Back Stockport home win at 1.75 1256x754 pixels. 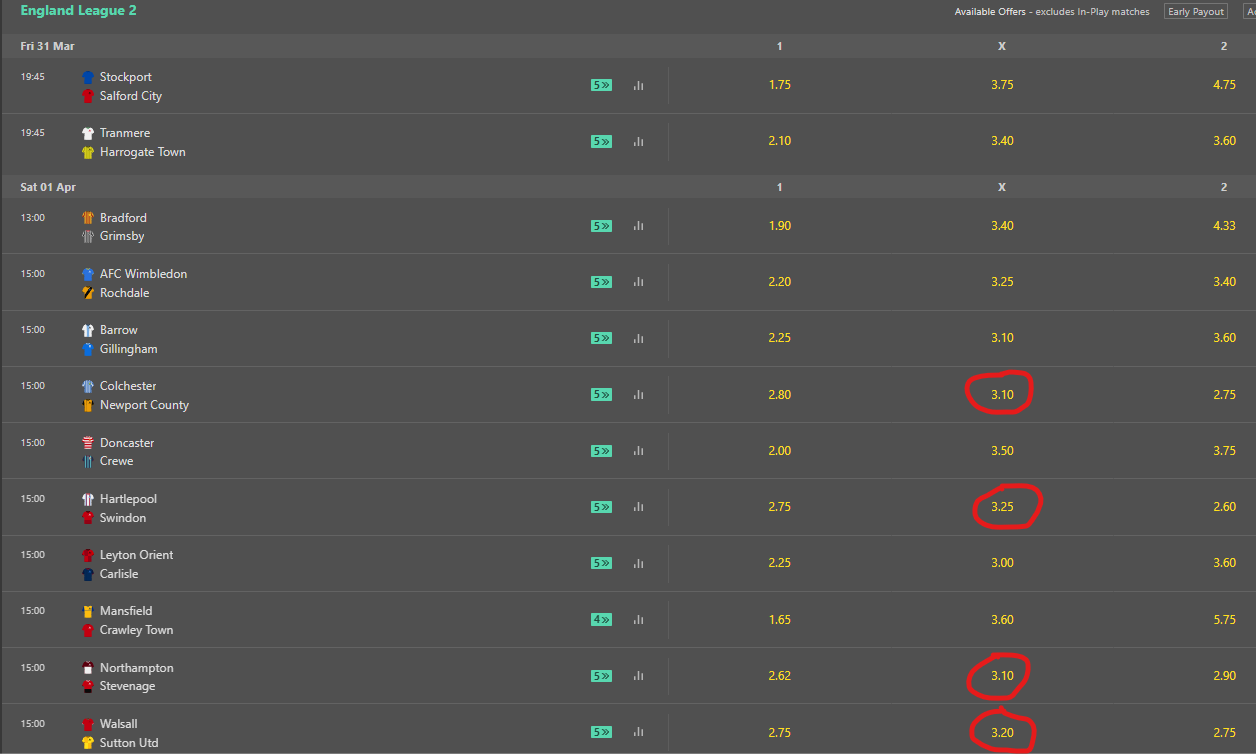pos(780,85)
